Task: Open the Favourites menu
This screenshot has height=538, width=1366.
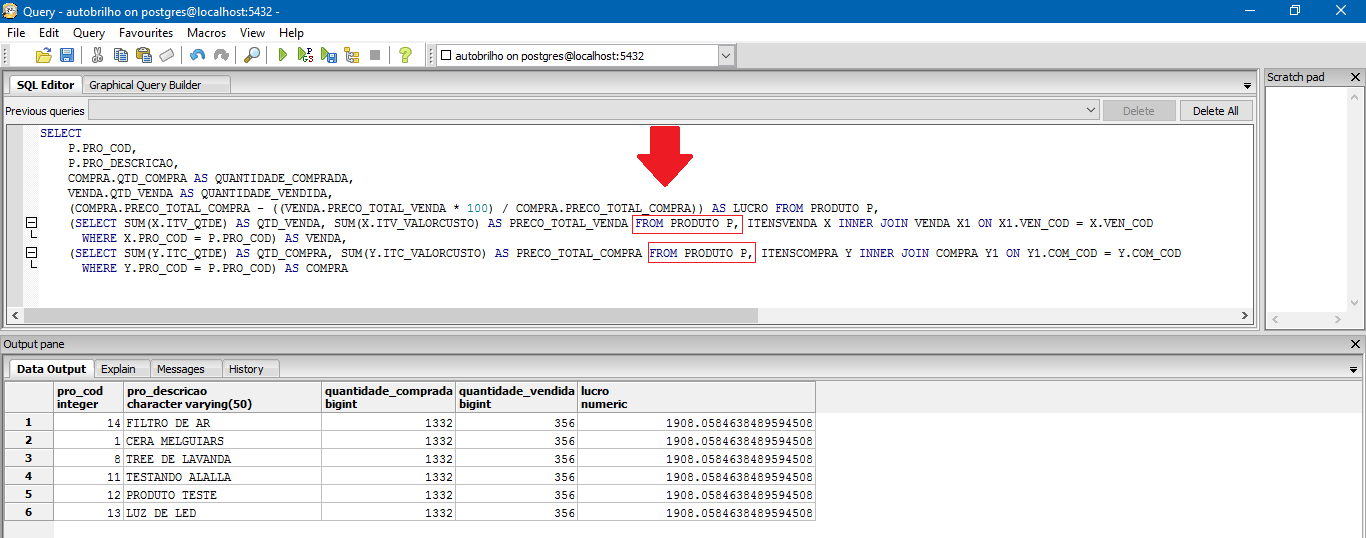Action: coord(146,33)
